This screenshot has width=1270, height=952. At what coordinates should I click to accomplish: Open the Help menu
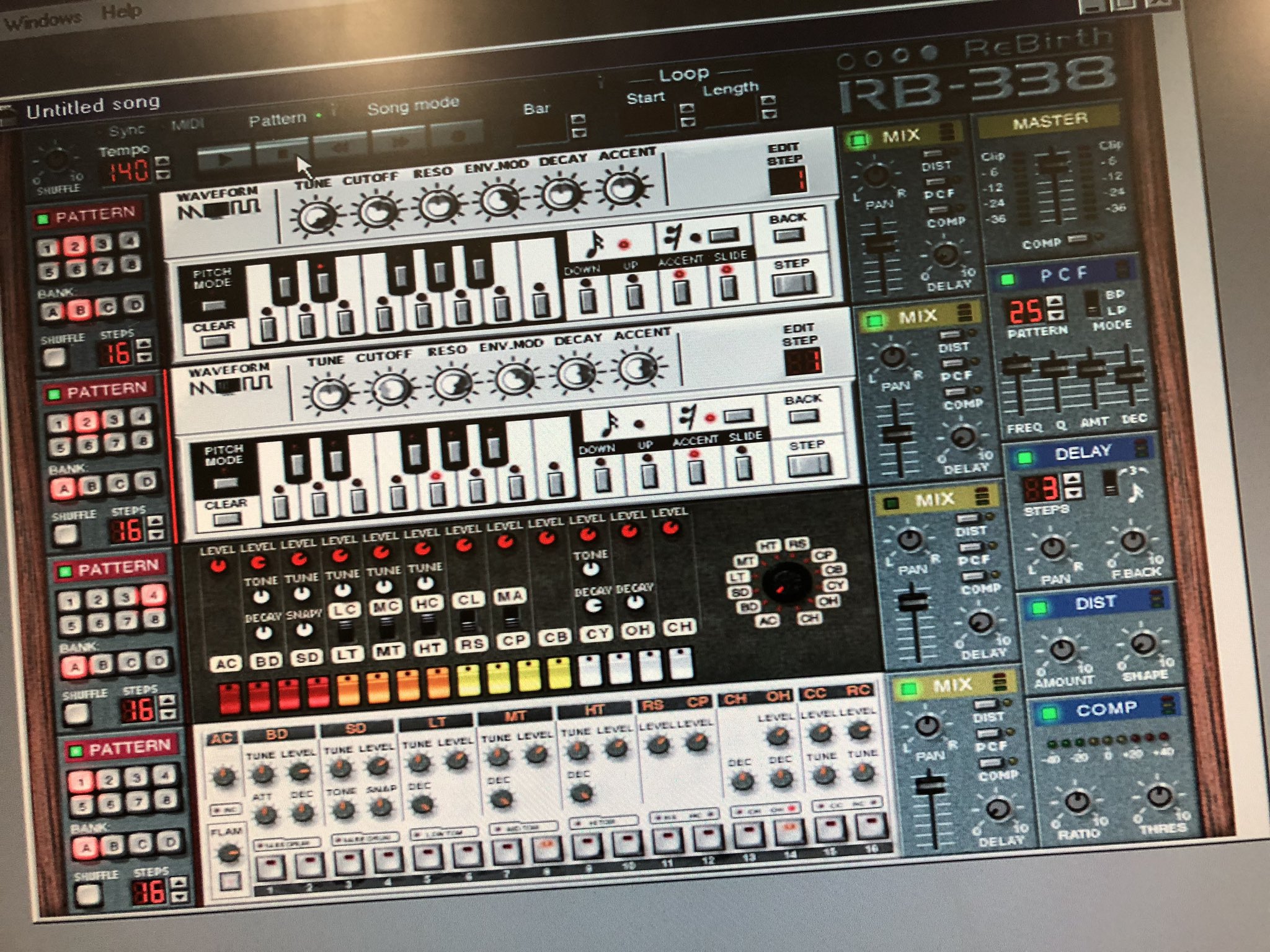(x=121, y=12)
